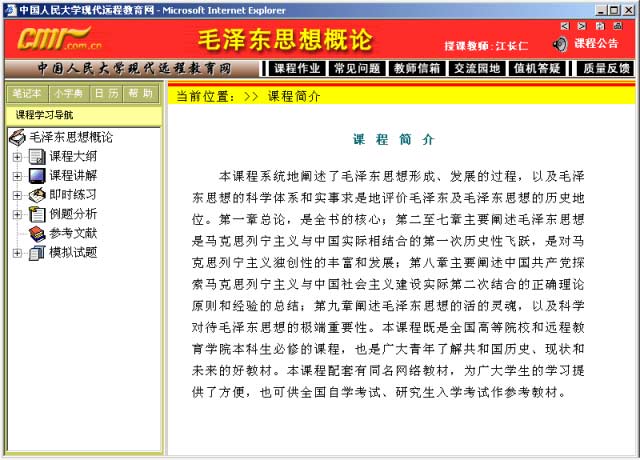Click the print icon in header
This screenshot has height=460, width=640.
pyautogui.click(x=618, y=26)
